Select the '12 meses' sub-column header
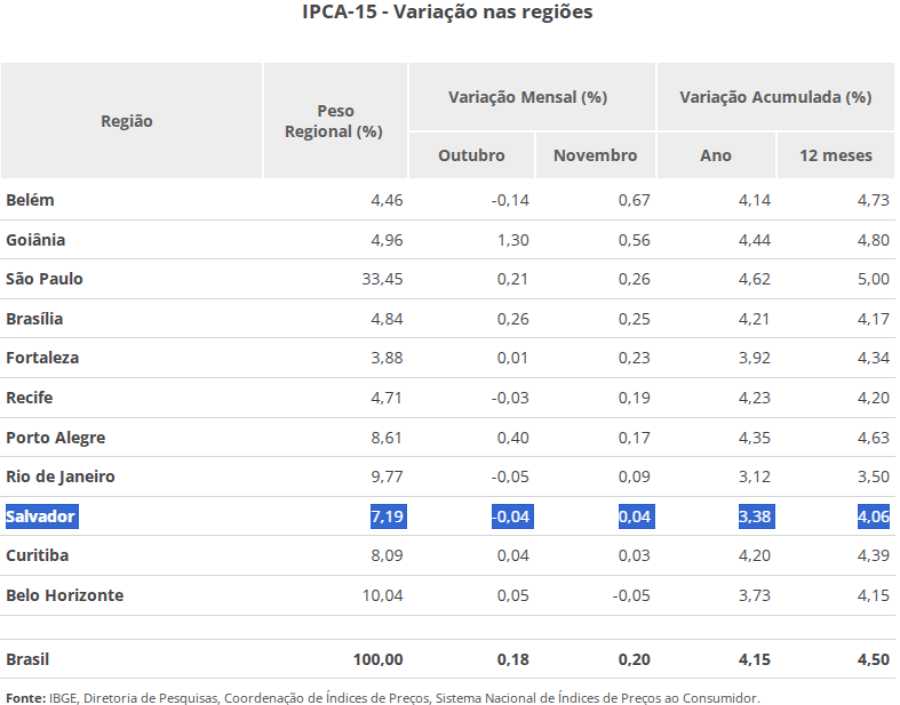900x705 pixels. [835, 155]
